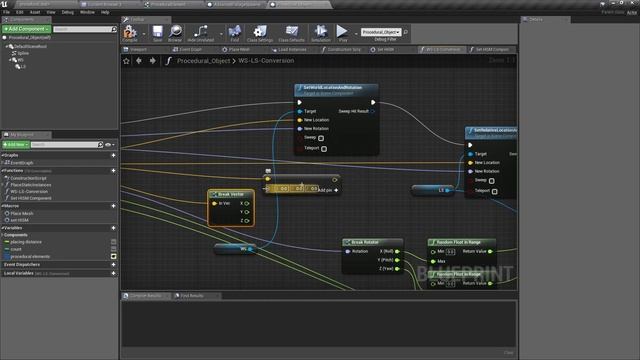640x360 pixels.
Task: Open the Asset menu
Action: point(35,12)
